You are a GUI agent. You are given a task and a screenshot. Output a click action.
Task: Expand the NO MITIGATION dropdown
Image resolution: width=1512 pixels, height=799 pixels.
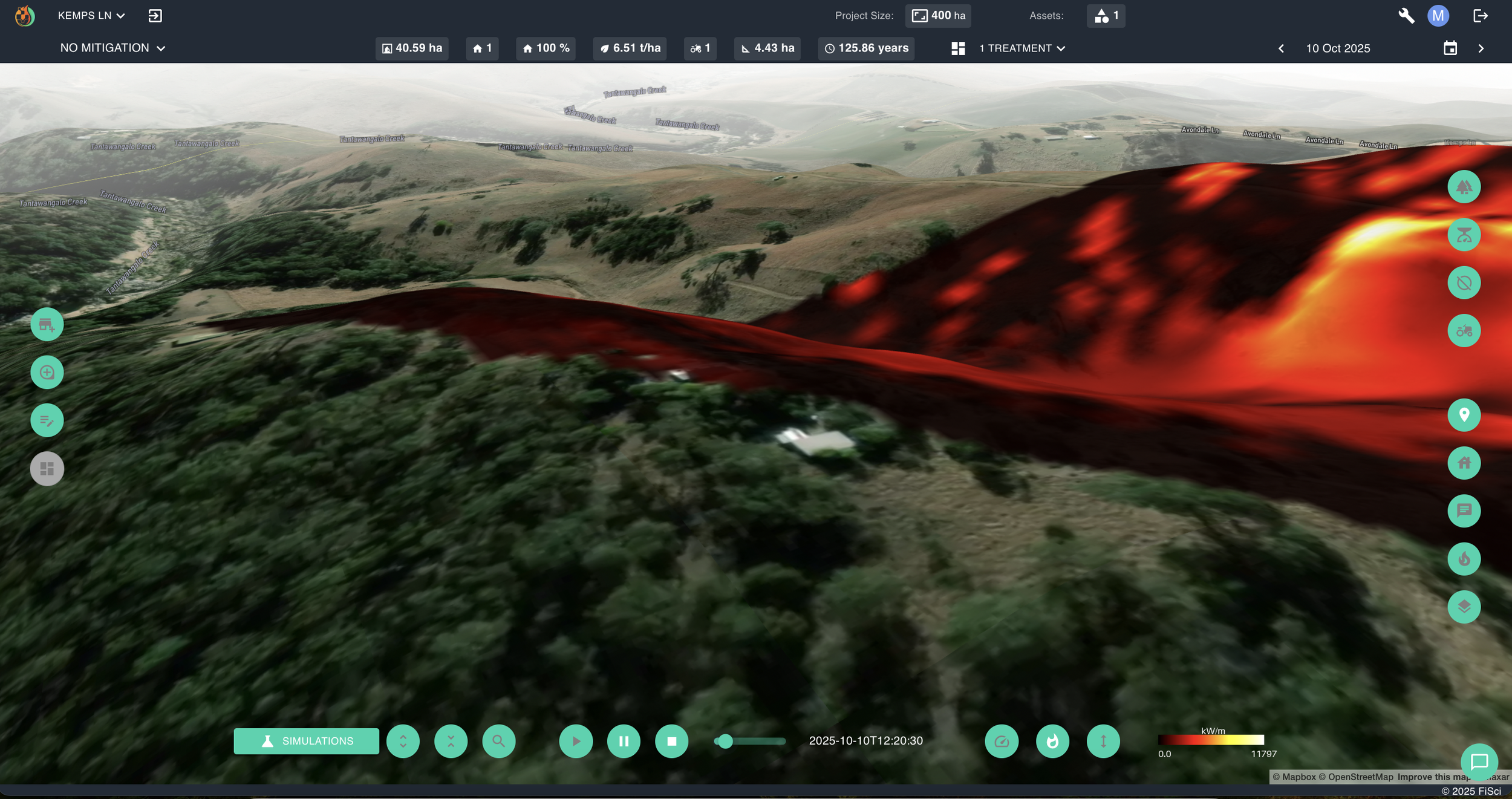pyautogui.click(x=112, y=48)
